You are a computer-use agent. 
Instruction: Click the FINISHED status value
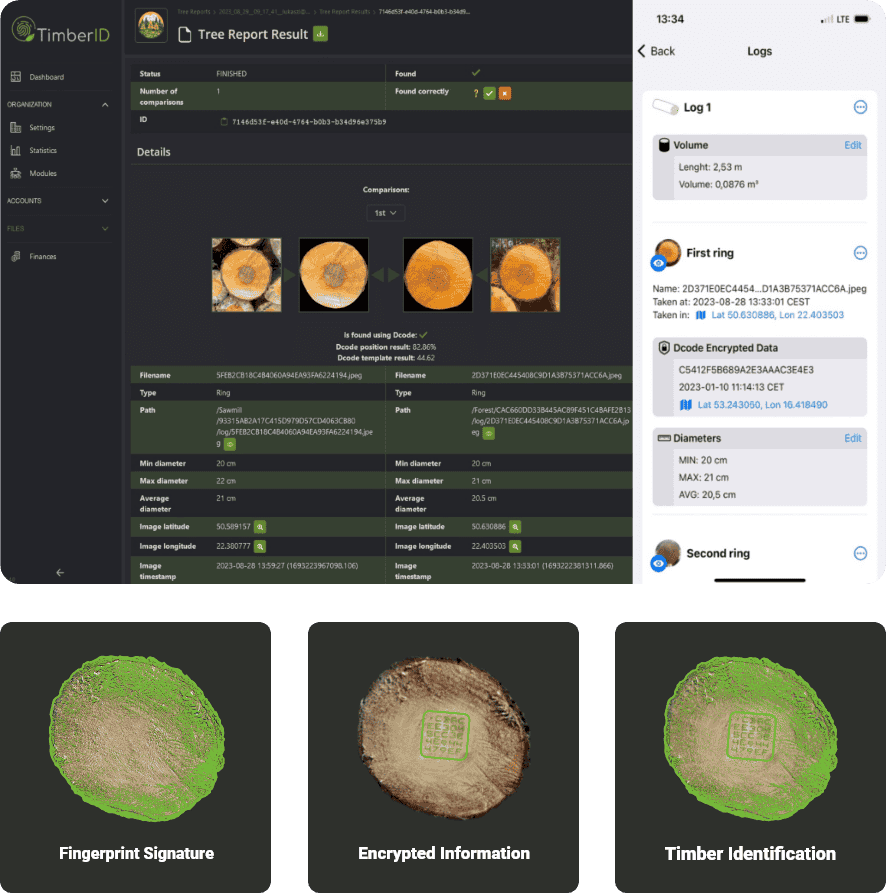pyautogui.click(x=231, y=73)
